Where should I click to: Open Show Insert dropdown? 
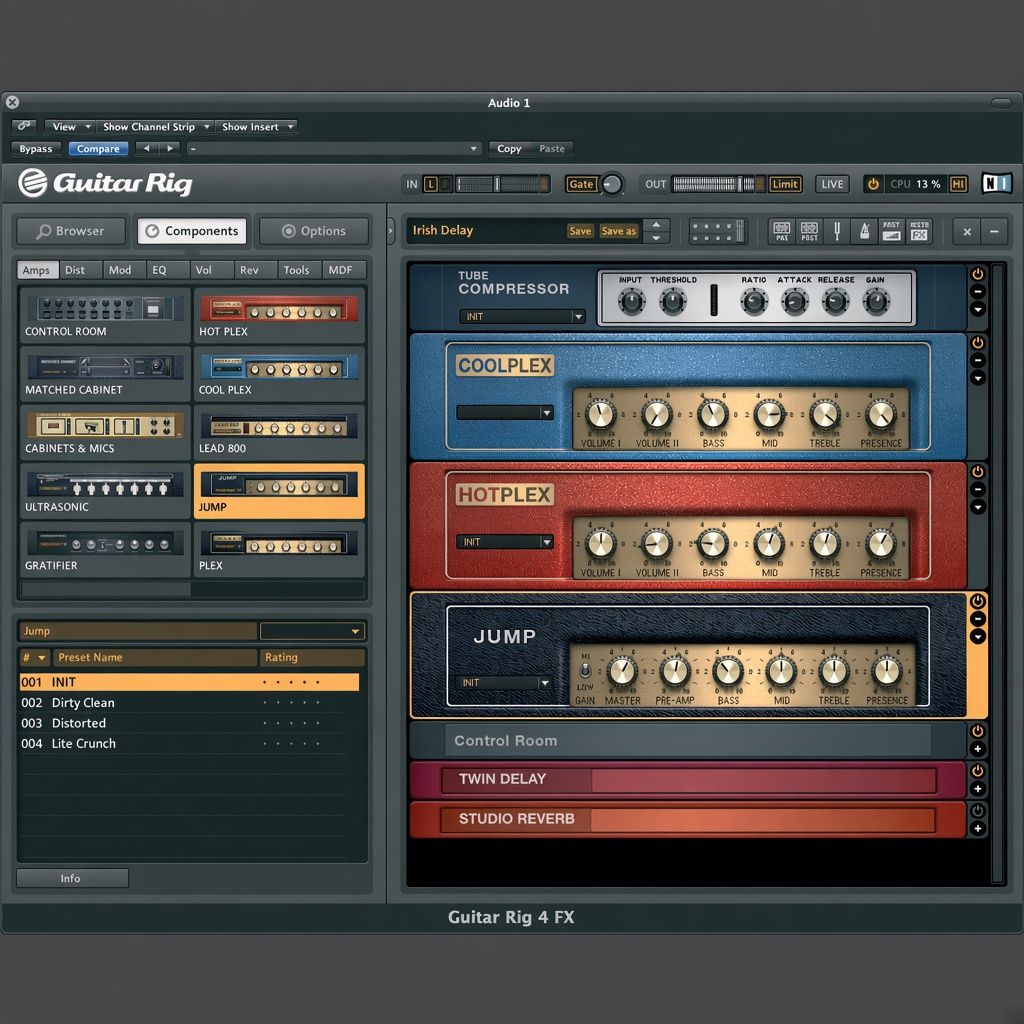[257, 127]
